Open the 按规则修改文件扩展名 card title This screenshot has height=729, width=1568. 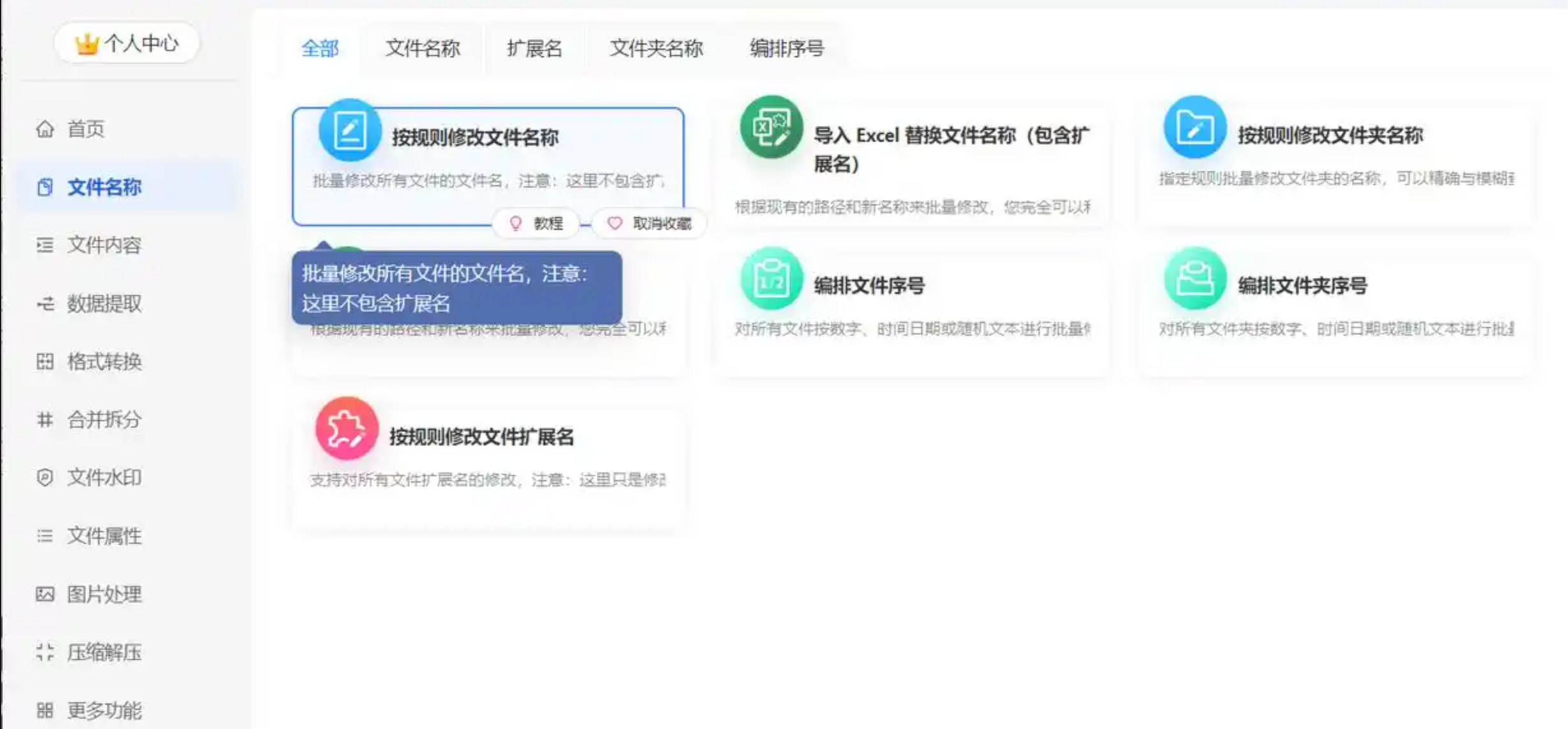tap(482, 437)
